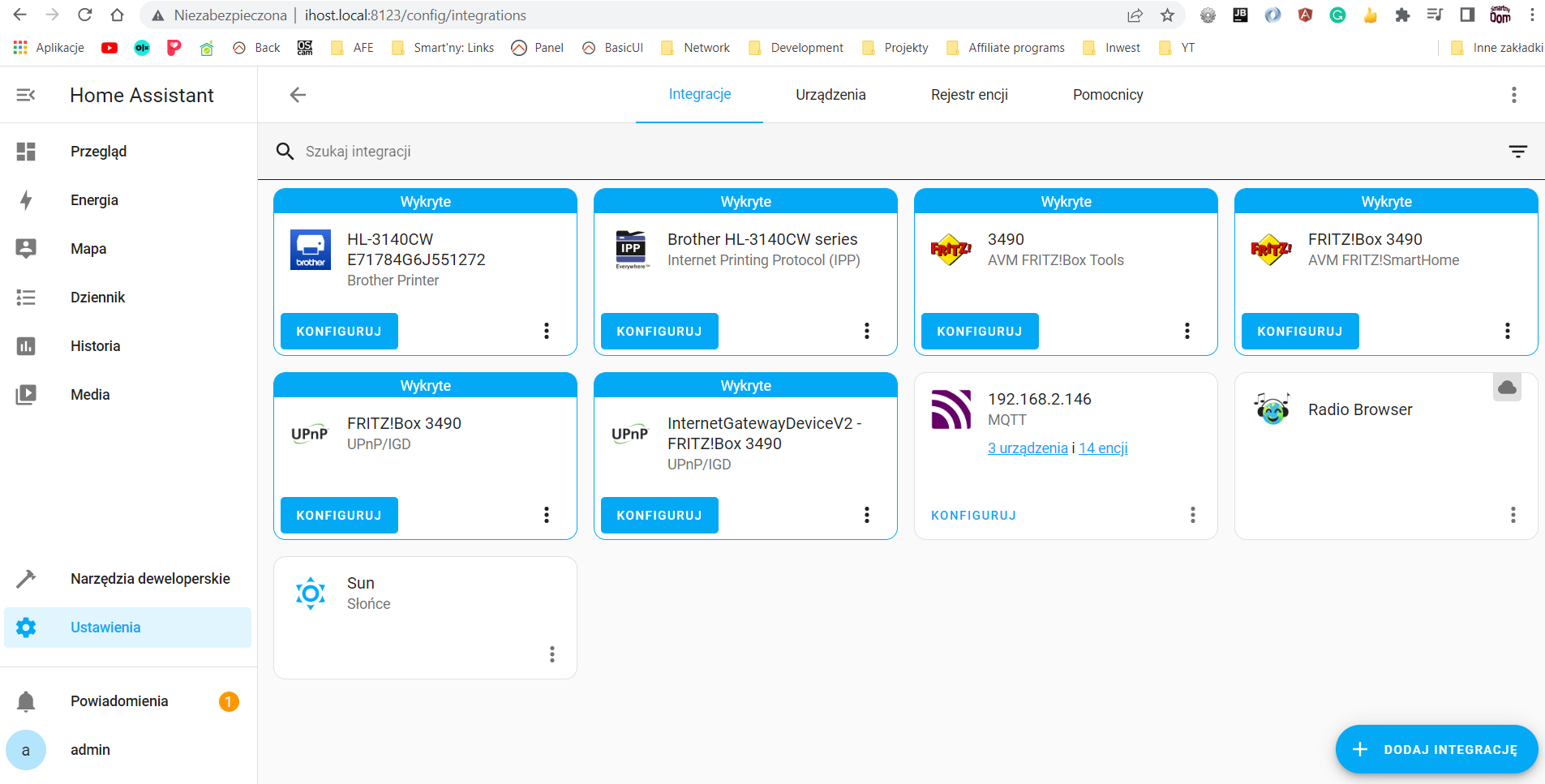The height and width of the screenshot is (784, 1545).
Task: Reload the page in the browser
Action: tap(84, 15)
